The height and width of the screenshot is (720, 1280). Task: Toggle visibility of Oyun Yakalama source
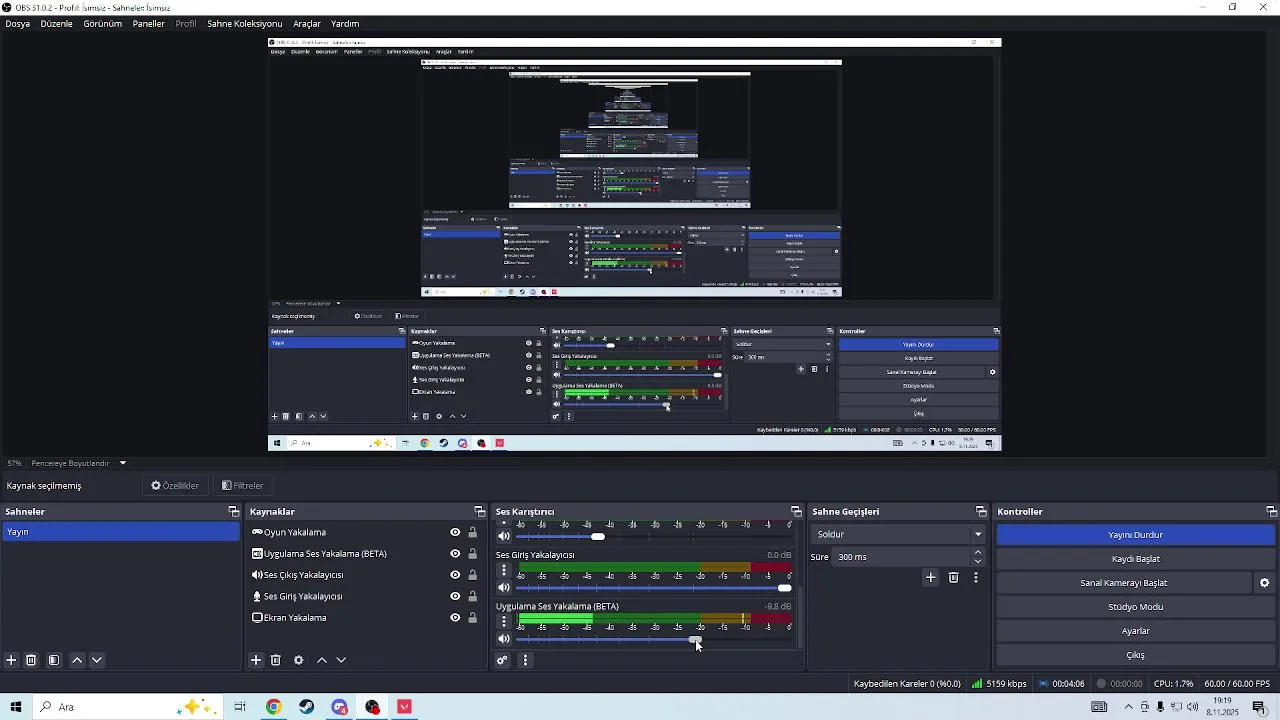pyautogui.click(x=455, y=533)
